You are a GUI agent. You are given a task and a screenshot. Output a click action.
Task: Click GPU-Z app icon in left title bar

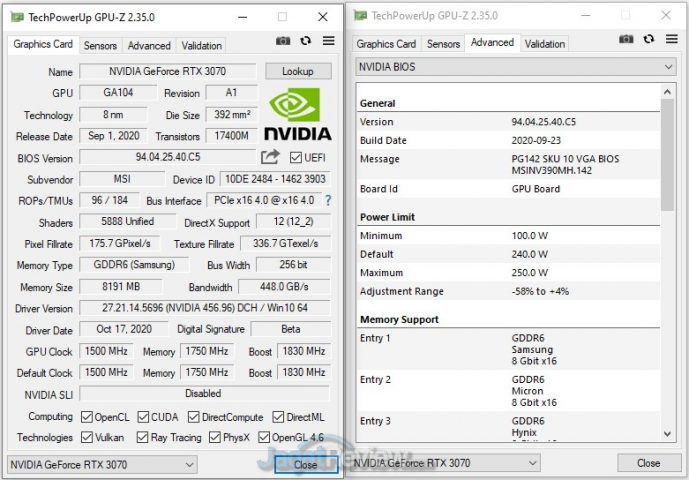tap(17, 17)
